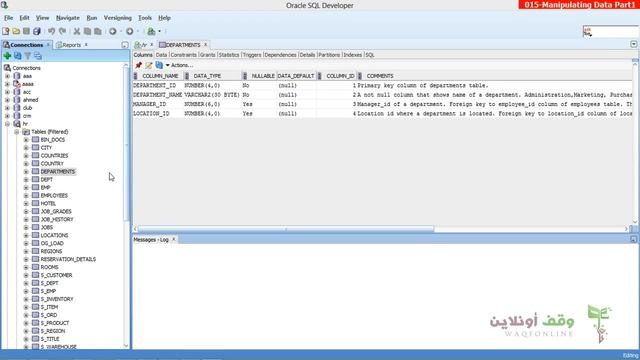Expand the LOCATIONS table node

pyautogui.click(x=26, y=236)
